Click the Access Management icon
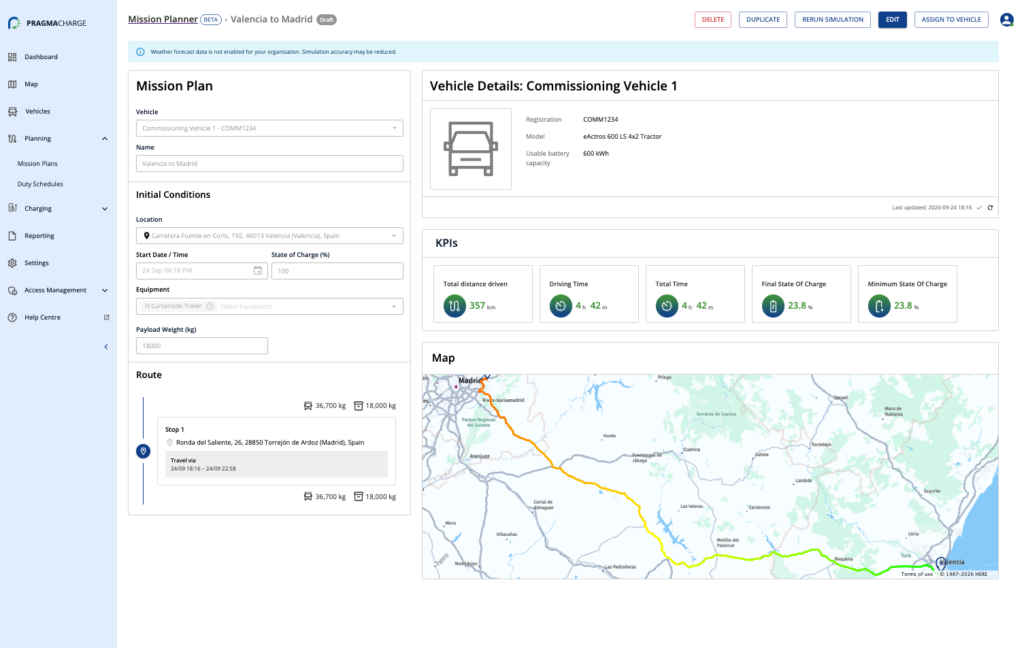1024x648 pixels. 12,290
